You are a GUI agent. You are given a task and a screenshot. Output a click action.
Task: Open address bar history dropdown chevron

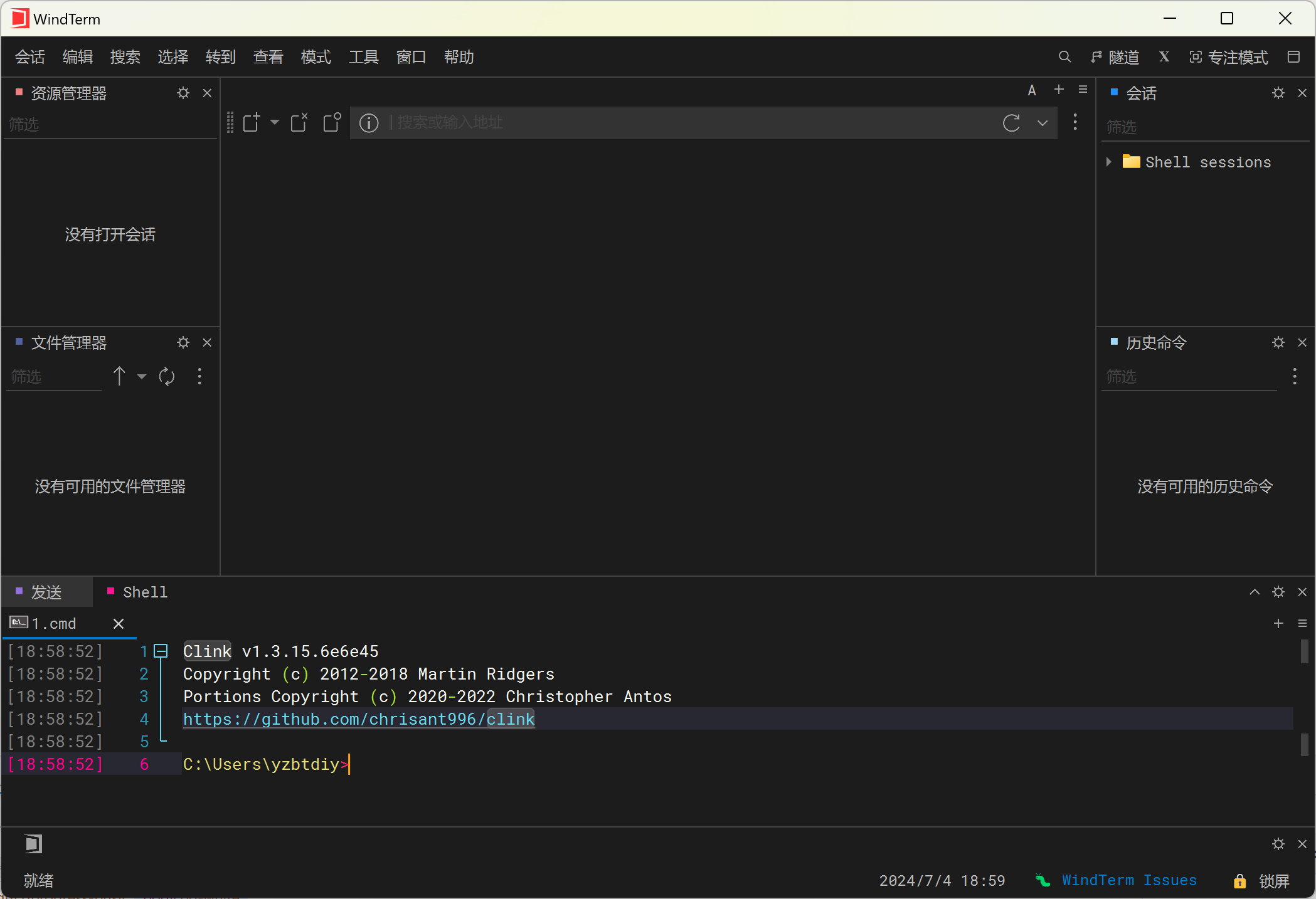coord(1042,123)
